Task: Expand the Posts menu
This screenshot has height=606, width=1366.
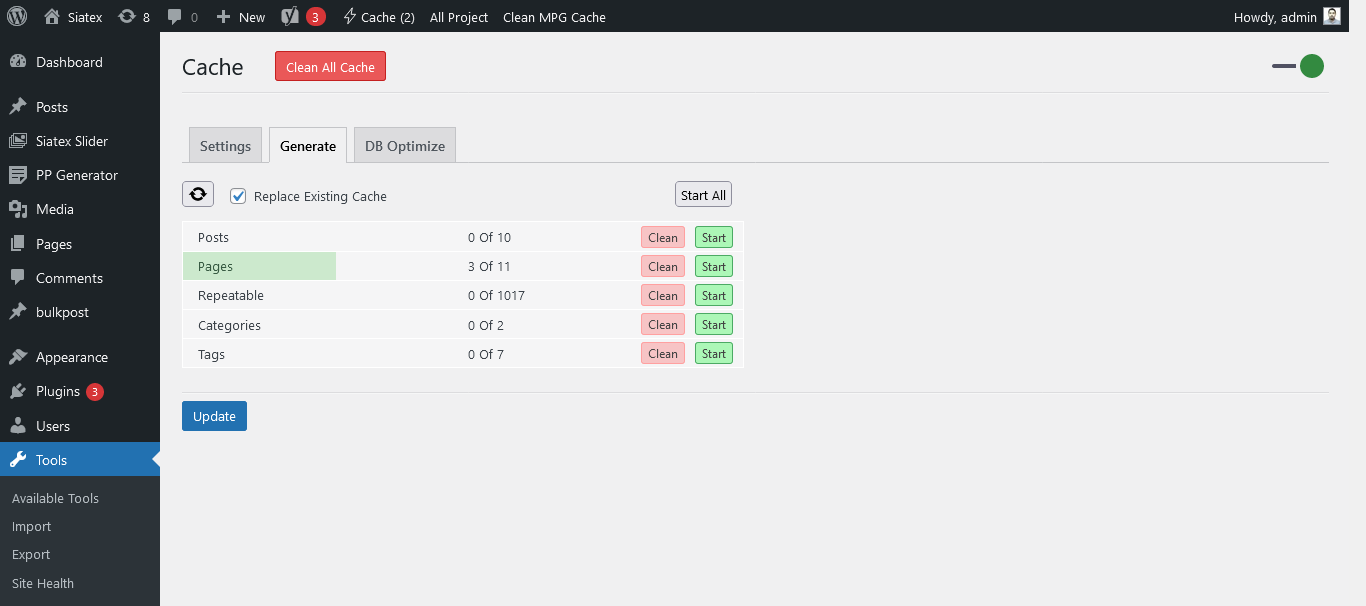Action: click(x=52, y=106)
